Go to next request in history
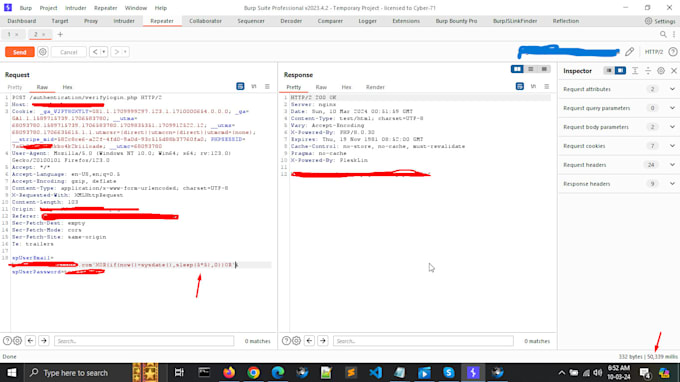Screen dimensions: 680x382 click(x=116, y=52)
